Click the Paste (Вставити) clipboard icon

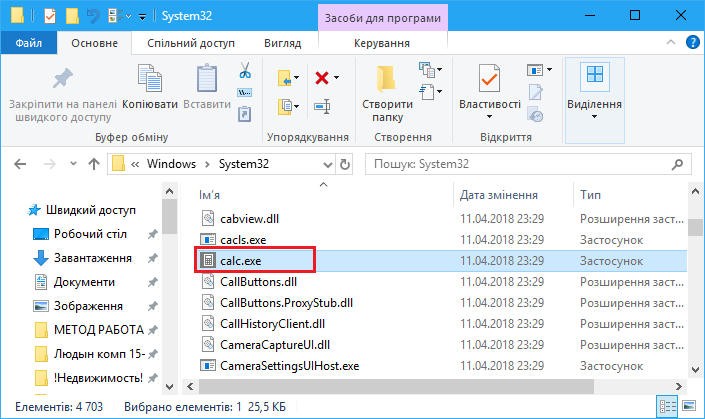(207, 80)
